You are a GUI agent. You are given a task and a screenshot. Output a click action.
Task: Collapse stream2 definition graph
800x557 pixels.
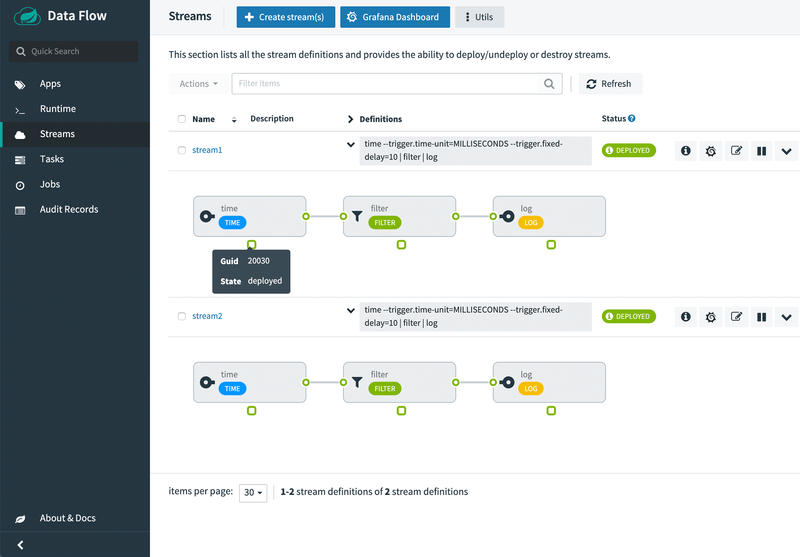(351, 310)
